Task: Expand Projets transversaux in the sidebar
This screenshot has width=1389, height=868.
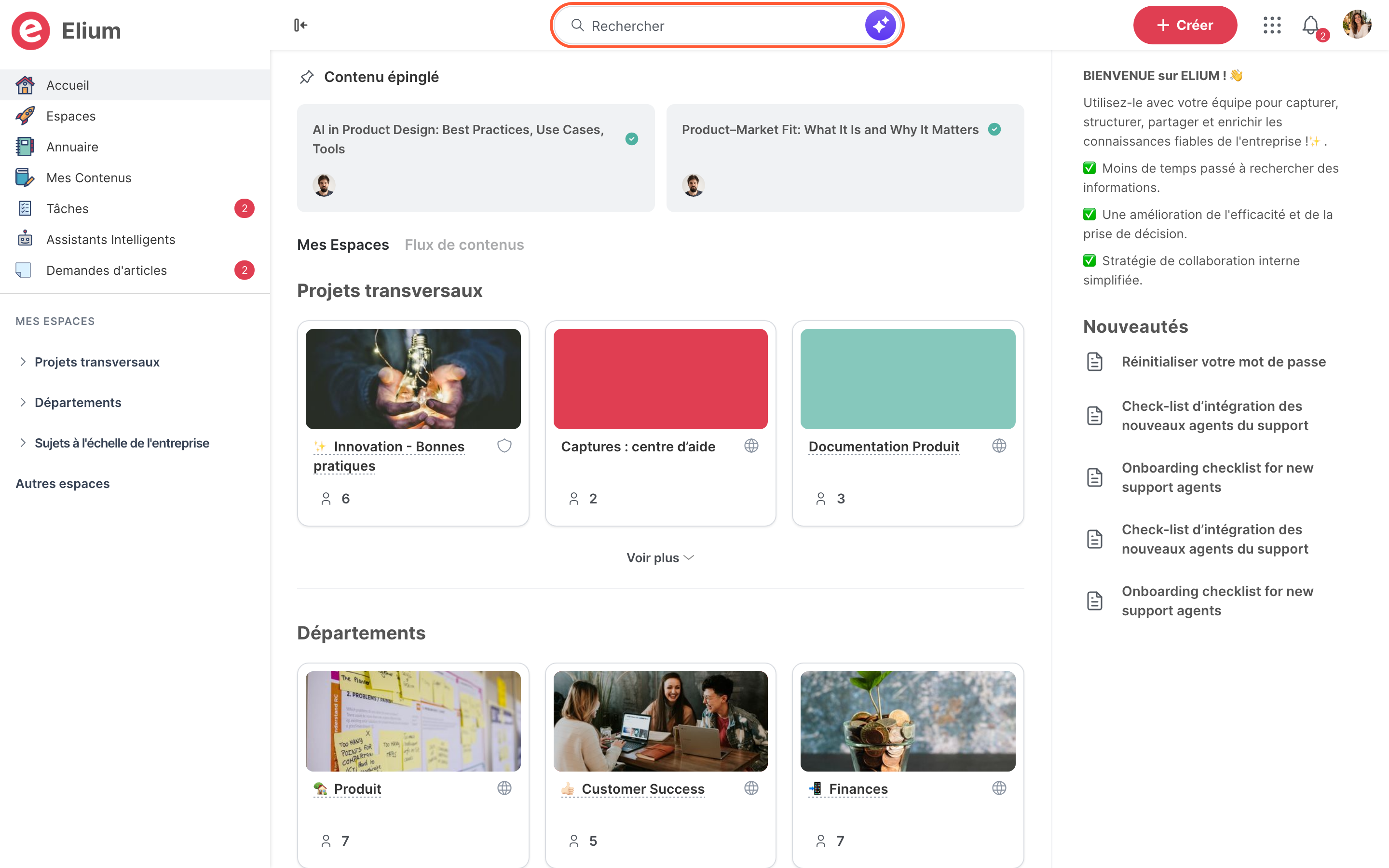Action: pyautogui.click(x=23, y=362)
